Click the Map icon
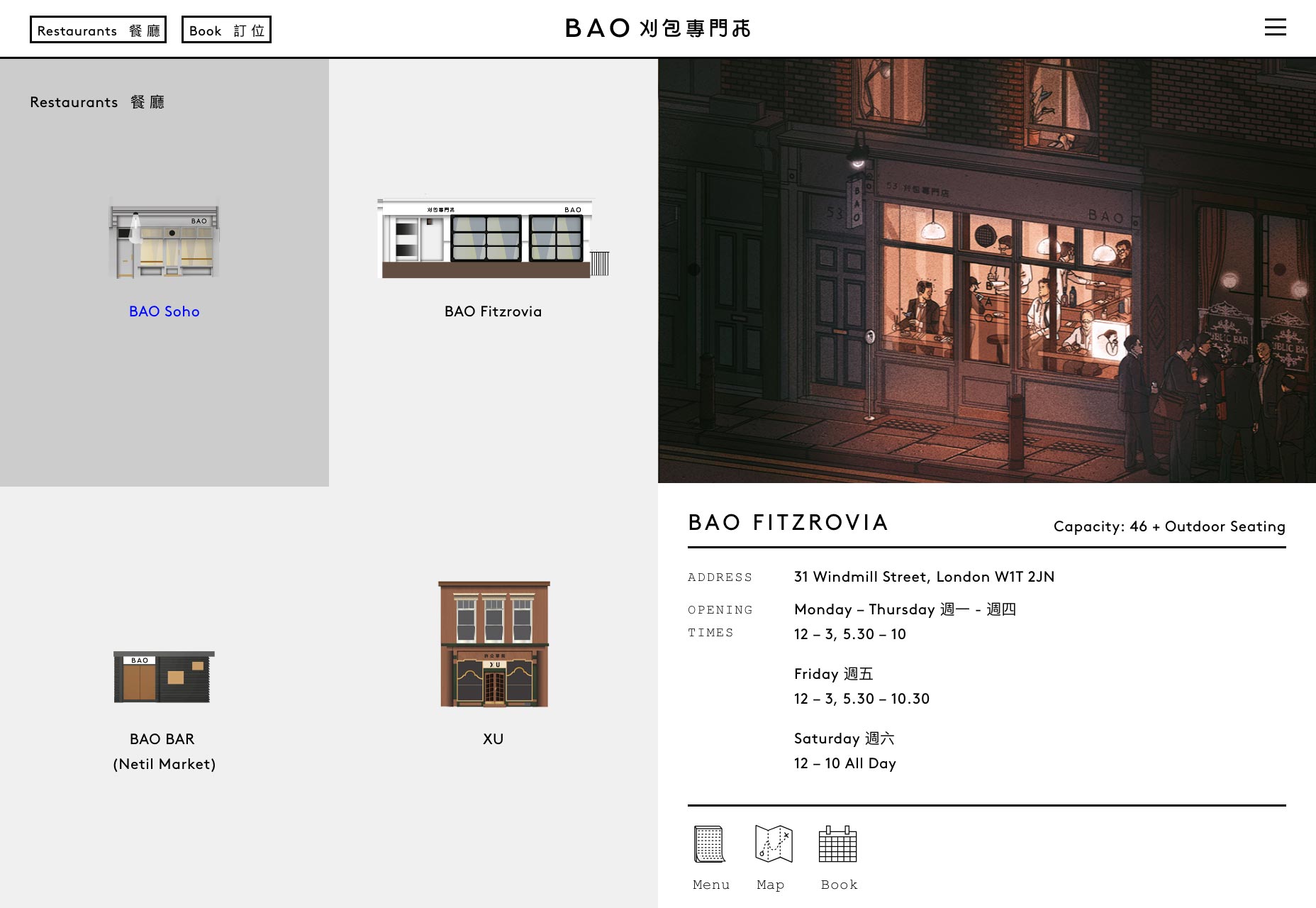Viewport: 1316px width, 908px height. point(774,844)
